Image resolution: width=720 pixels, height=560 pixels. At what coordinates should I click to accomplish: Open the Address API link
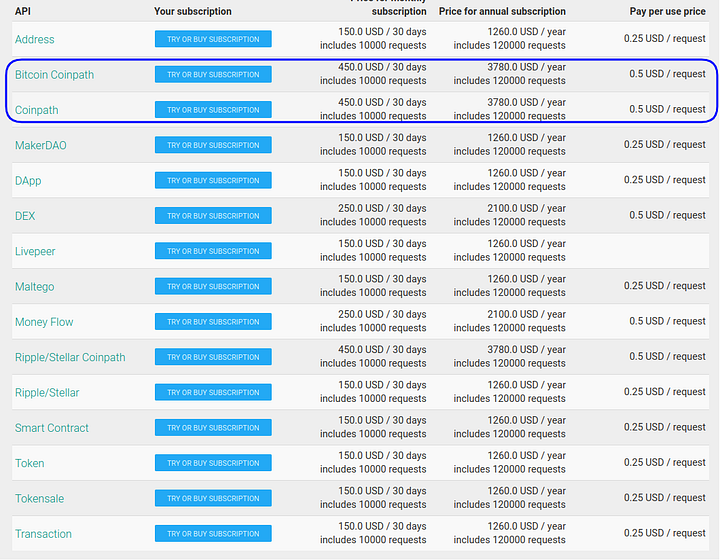34,39
